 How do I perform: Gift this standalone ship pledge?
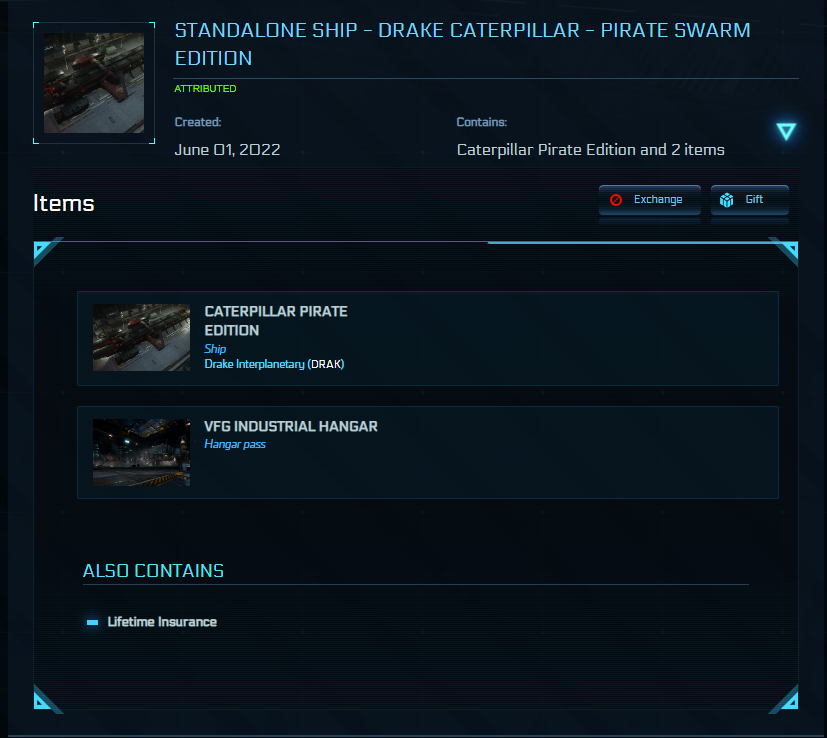(750, 200)
